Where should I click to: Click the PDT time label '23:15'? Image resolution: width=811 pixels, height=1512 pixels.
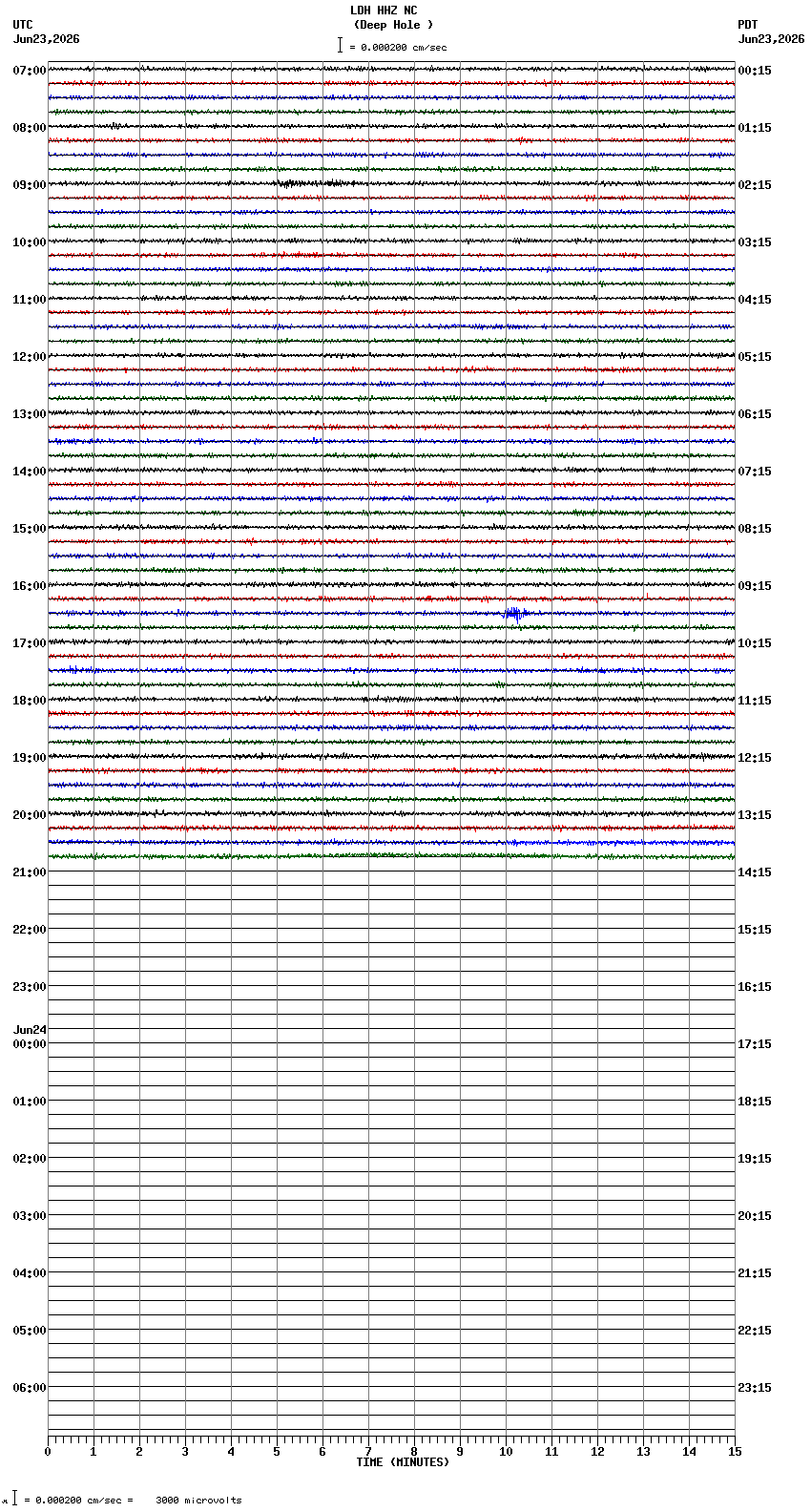755,1388
